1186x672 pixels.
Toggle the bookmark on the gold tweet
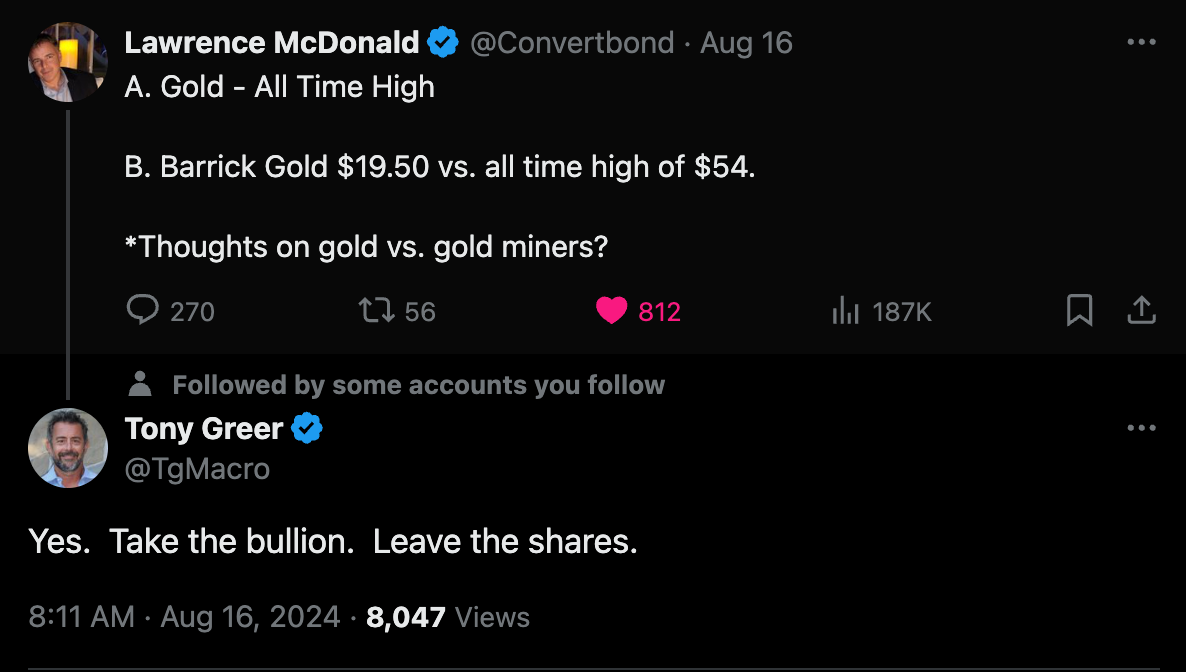point(1079,311)
